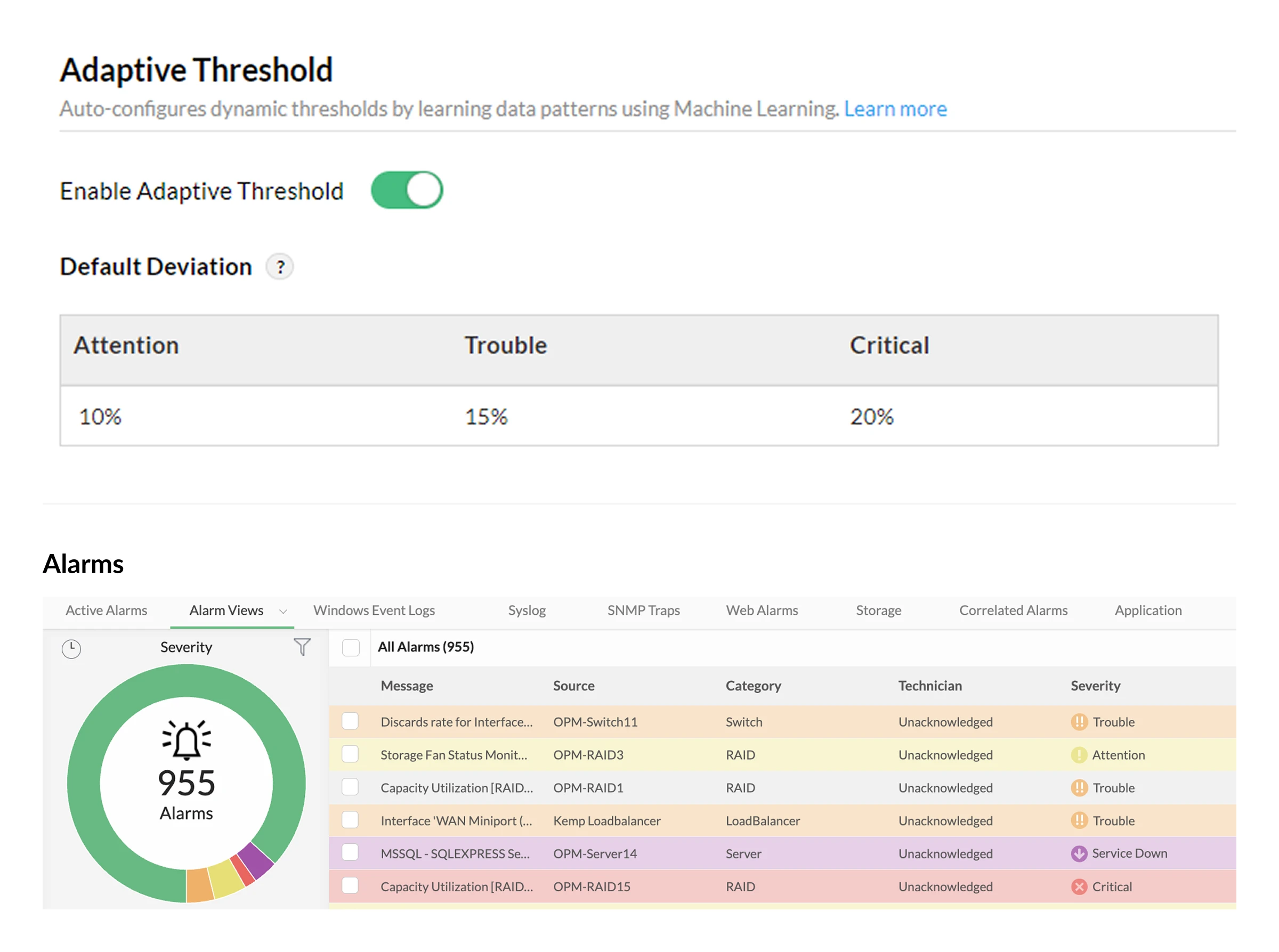Tick checkbox for MSSQL - SQLEXPRESS alarm row

click(350, 853)
